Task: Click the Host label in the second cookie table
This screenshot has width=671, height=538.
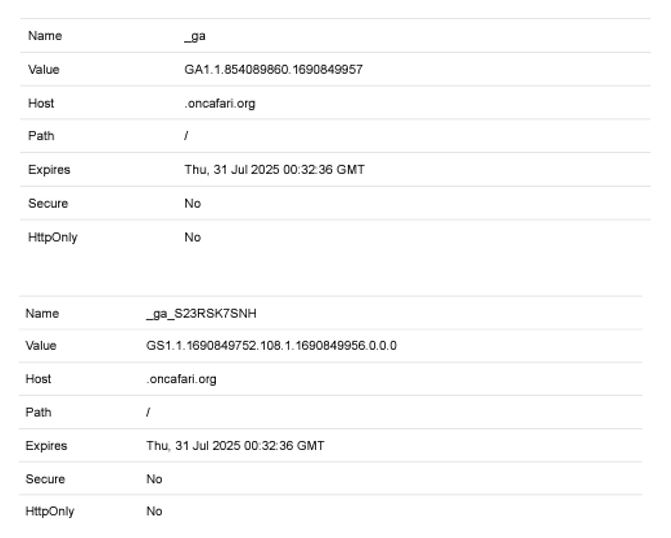Action: (x=38, y=379)
